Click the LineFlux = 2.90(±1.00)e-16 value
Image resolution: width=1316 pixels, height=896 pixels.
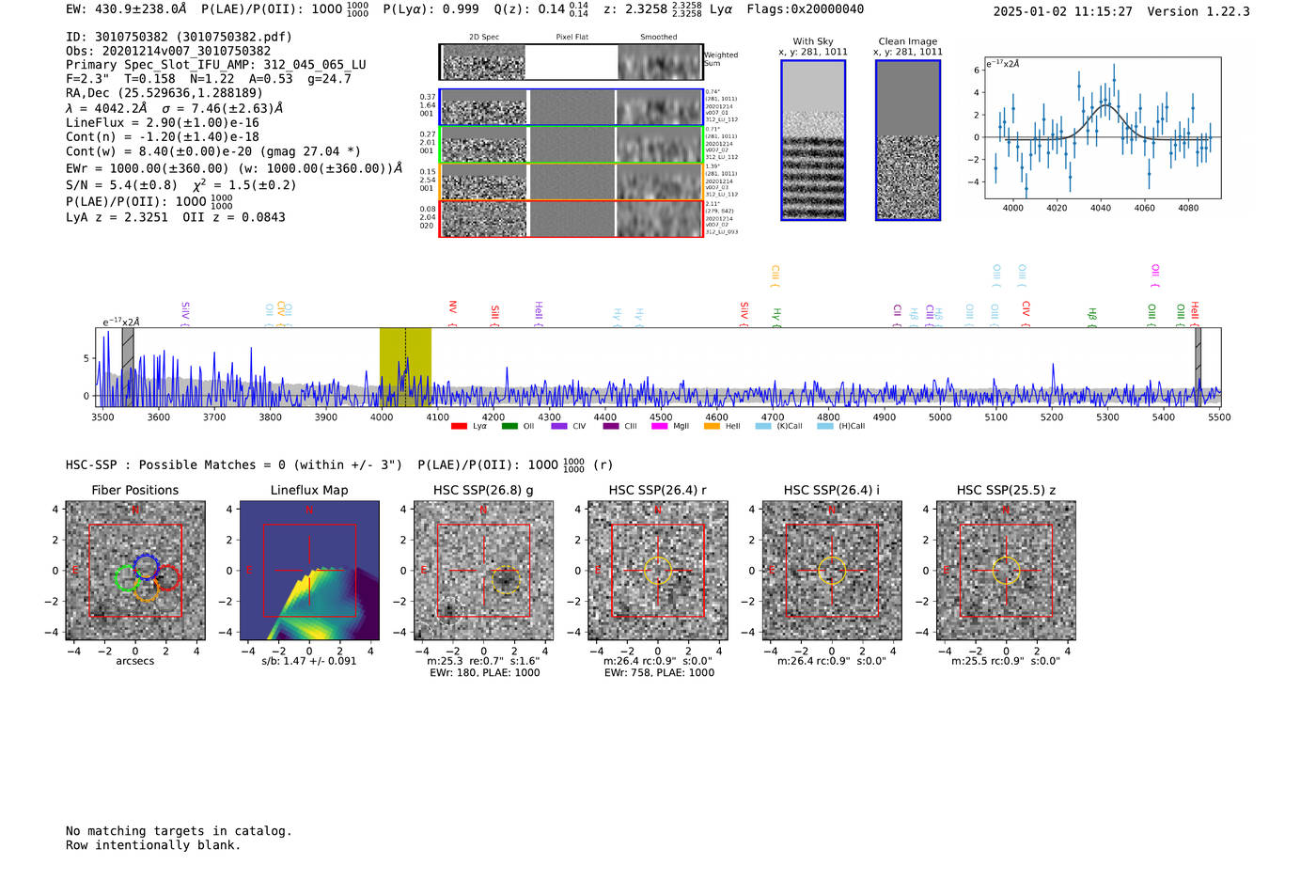[163, 122]
